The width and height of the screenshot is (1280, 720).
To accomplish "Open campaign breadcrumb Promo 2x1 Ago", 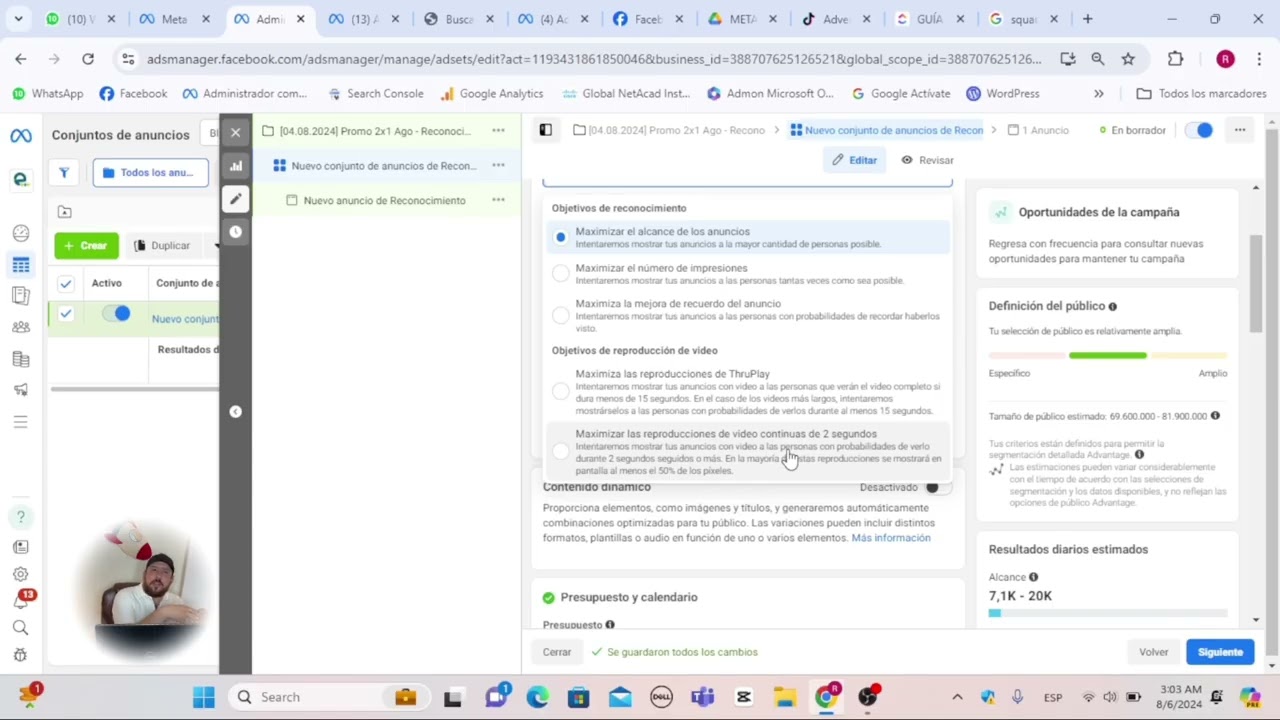I will 669,130.
